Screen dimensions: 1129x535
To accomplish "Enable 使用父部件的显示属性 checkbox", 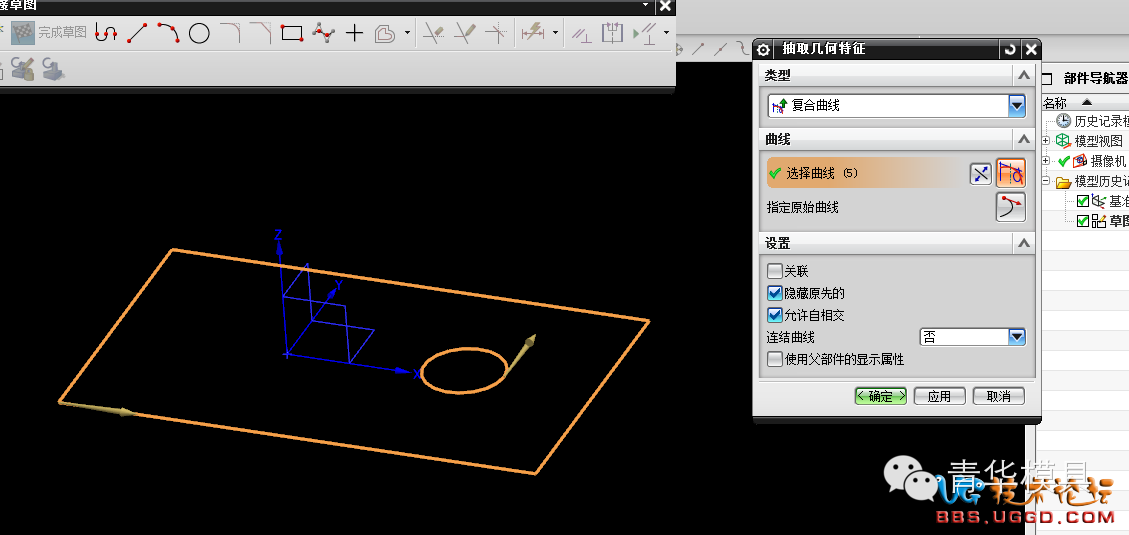I will click(775, 359).
